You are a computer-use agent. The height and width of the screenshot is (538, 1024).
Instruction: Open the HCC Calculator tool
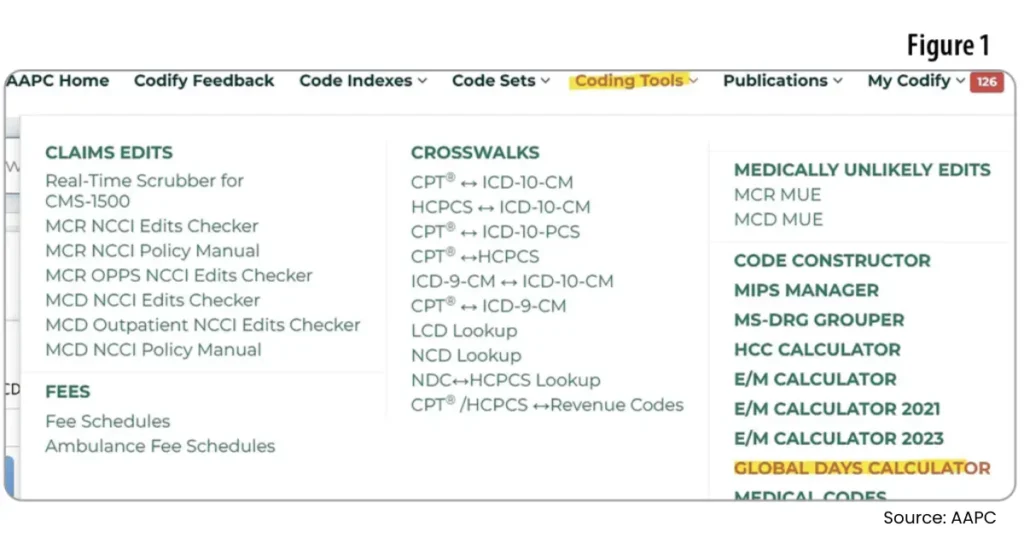(x=817, y=350)
